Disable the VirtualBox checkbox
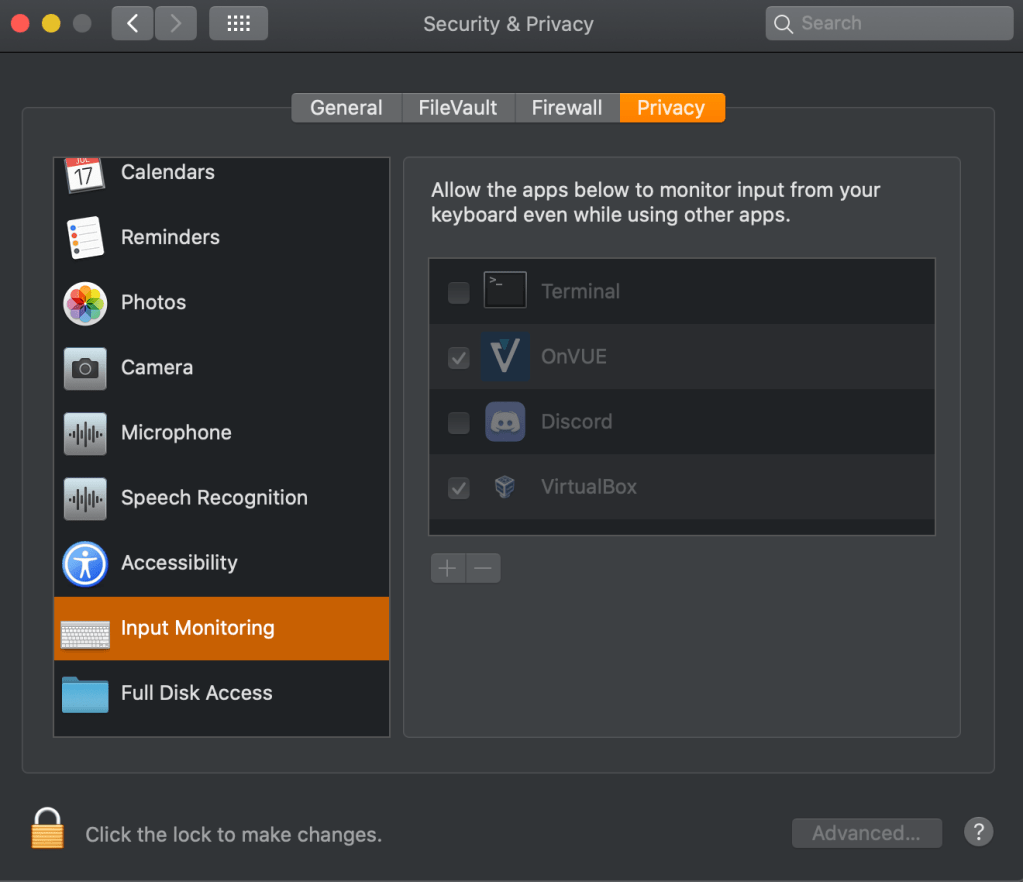The height and width of the screenshot is (882, 1023). coord(458,488)
